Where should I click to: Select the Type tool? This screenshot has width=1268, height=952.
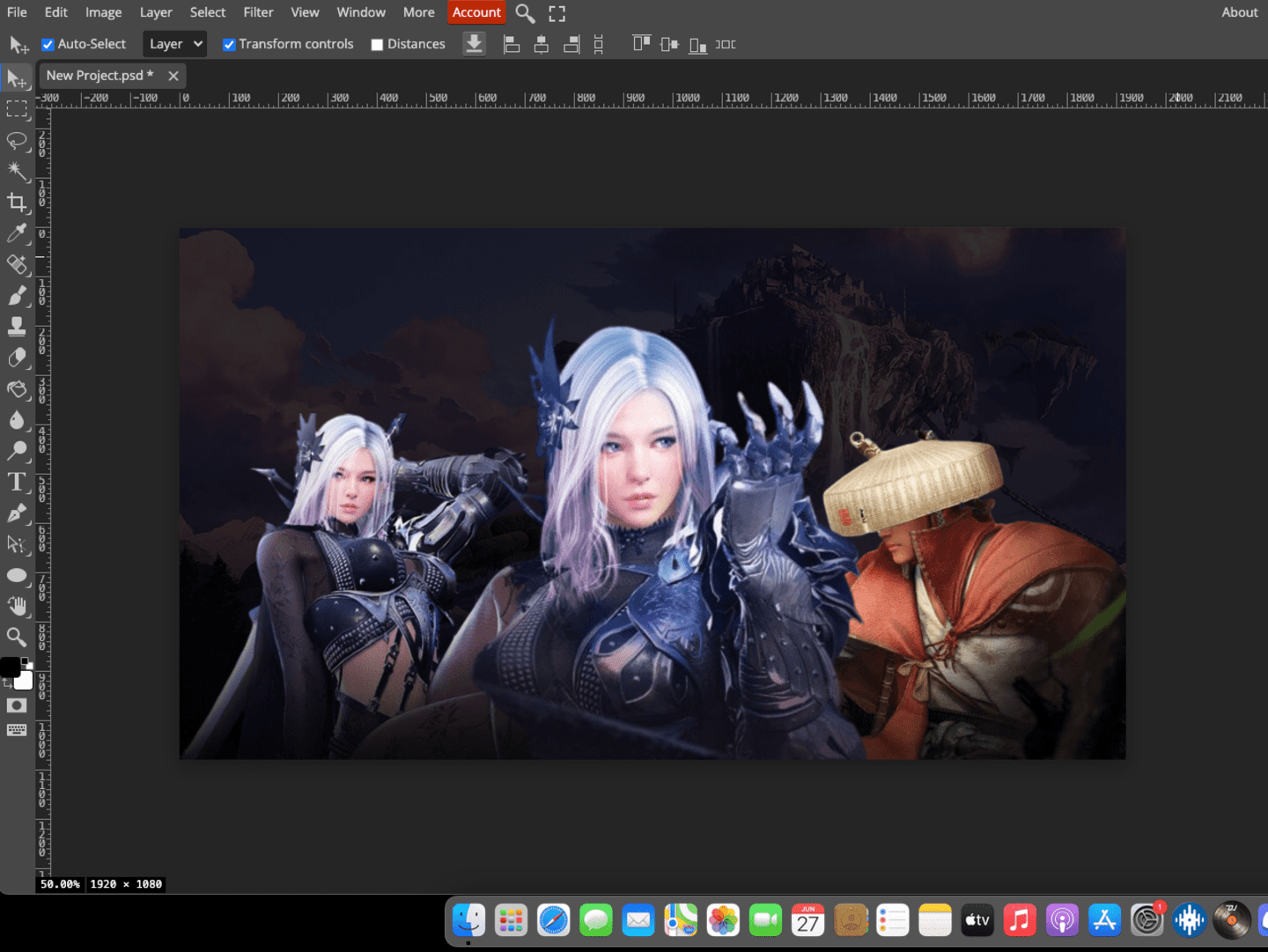click(x=17, y=482)
